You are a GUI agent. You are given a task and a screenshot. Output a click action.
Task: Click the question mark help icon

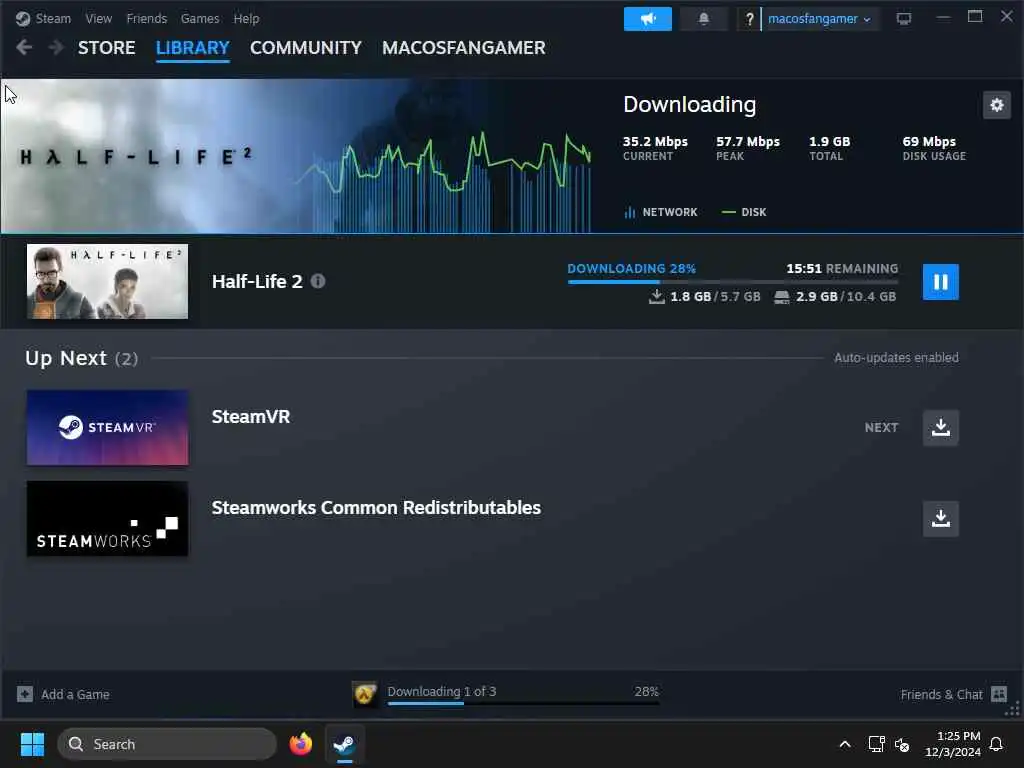click(x=750, y=19)
